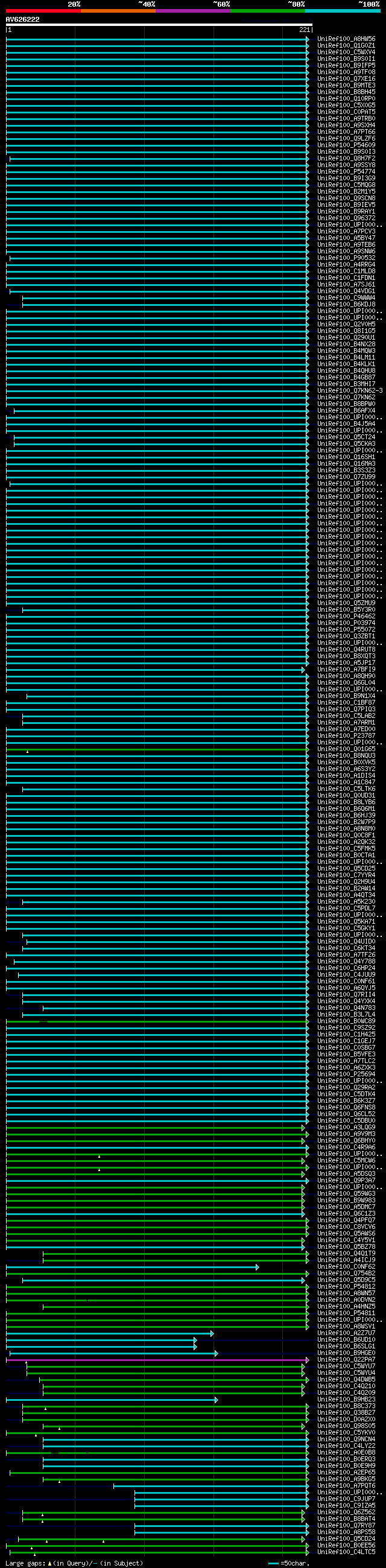Viewport: 386px width, 1568px height.
Task: Click label UniRef100_A7PT66
Action: coord(346,132)
